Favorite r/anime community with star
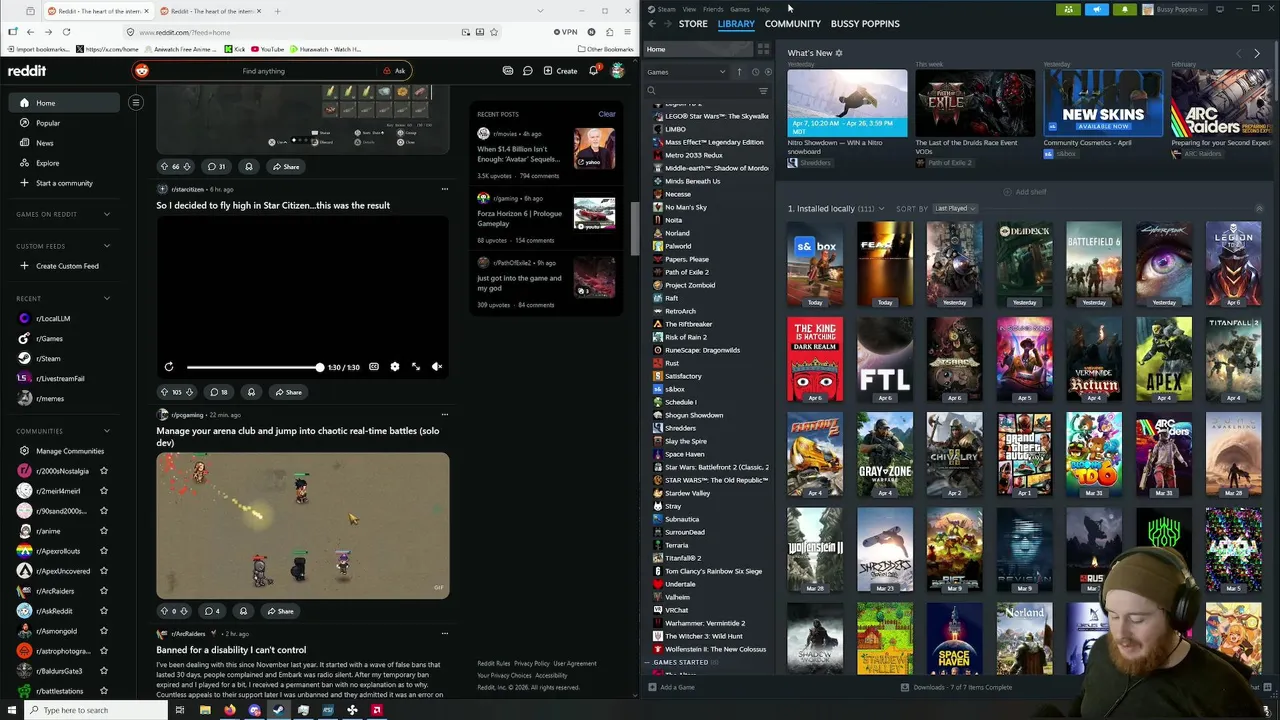Screen dimensions: 1280x720 104,531
